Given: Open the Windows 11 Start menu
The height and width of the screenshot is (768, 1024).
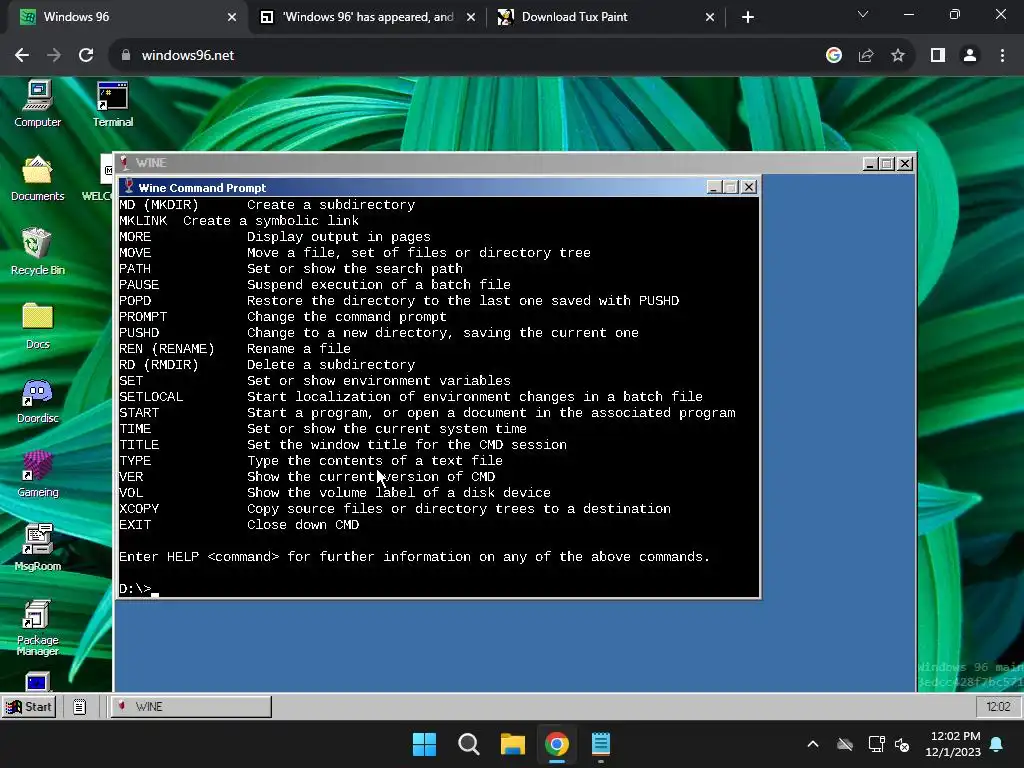Looking at the screenshot, I should [x=424, y=744].
